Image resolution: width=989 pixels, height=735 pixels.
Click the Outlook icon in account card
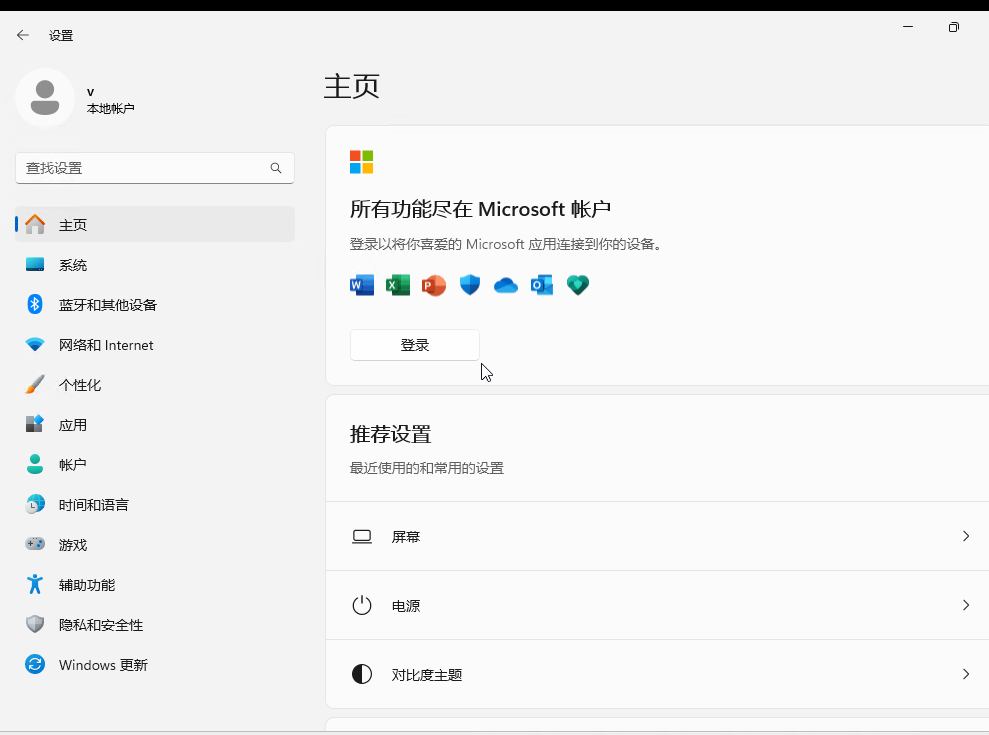click(542, 286)
